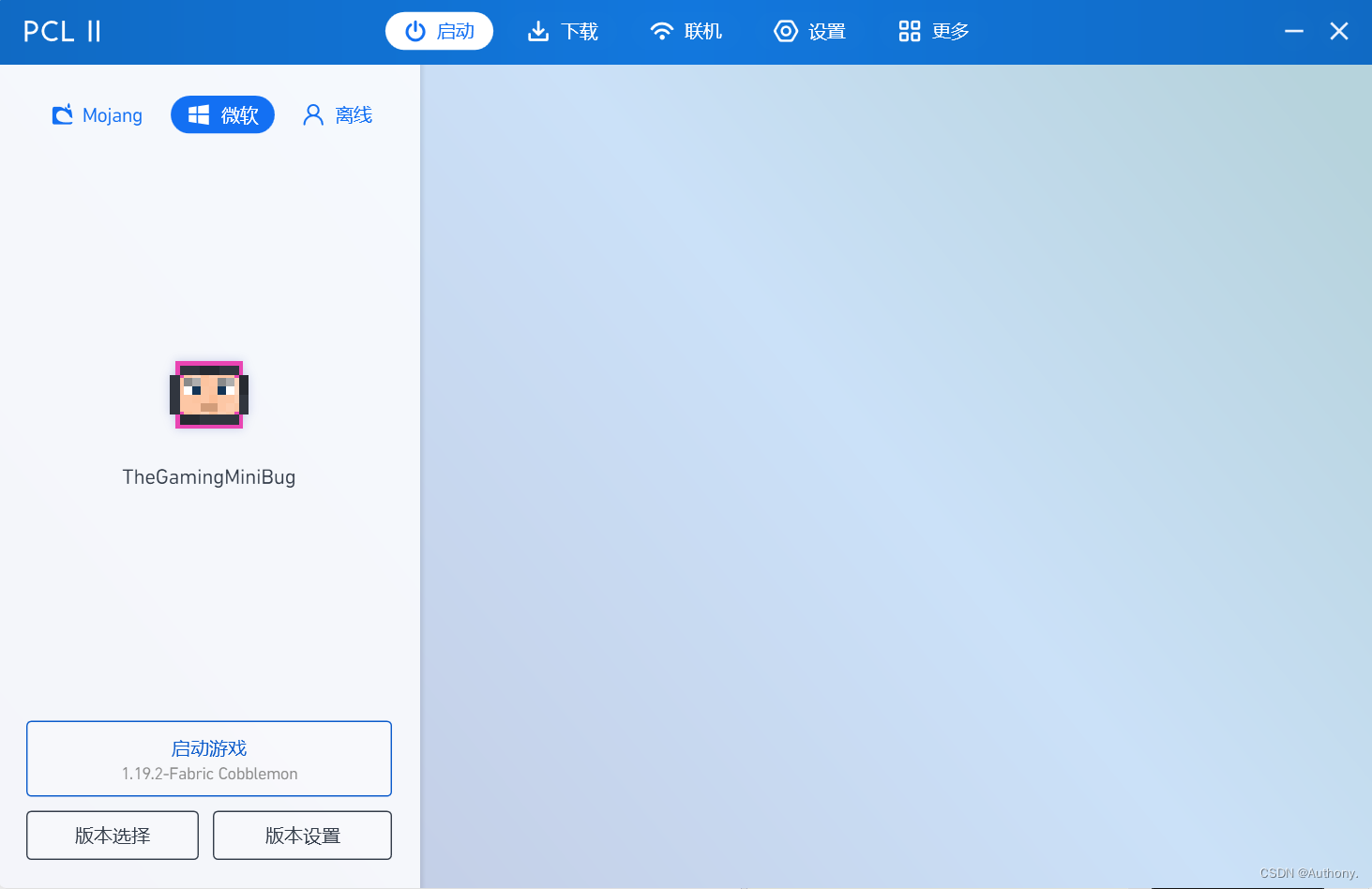Select Mojang login type
This screenshot has width=1372, height=889.
[98, 114]
